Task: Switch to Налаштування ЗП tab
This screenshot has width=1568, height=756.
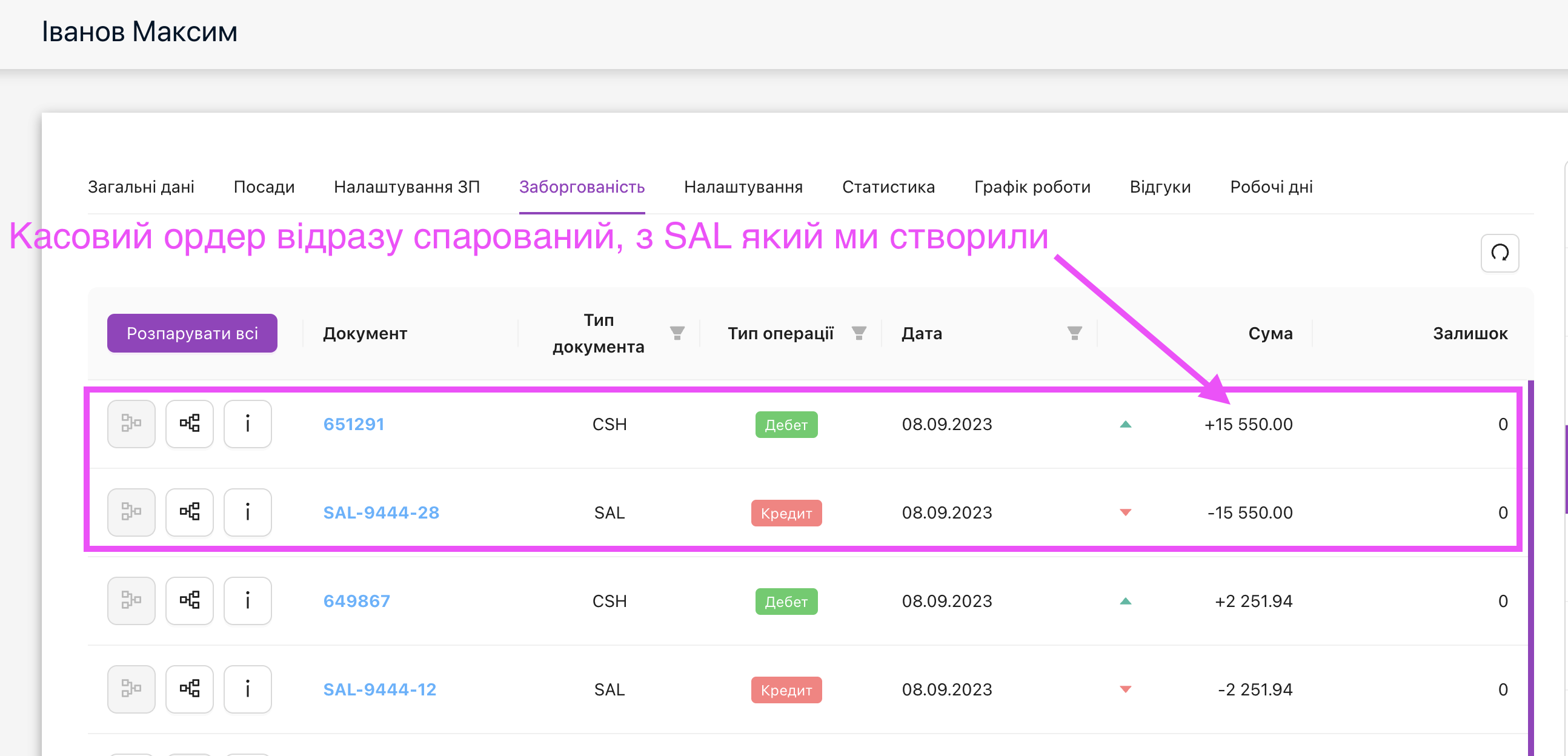Action: [407, 187]
